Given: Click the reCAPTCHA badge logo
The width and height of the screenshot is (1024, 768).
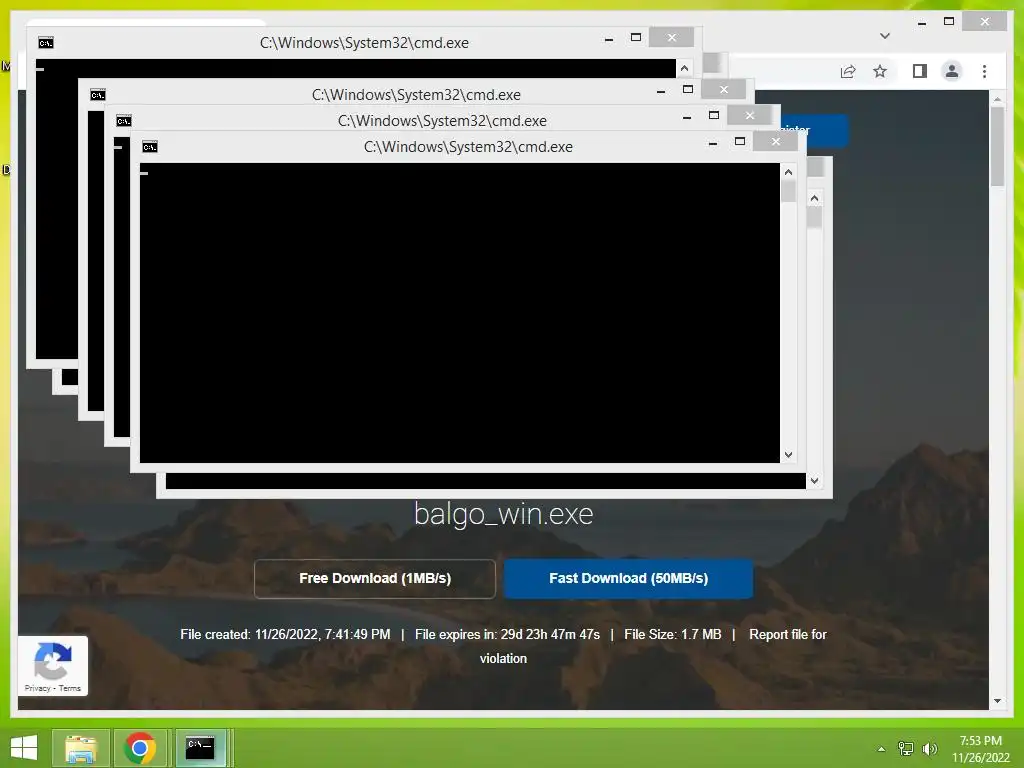Looking at the screenshot, I should coord(52,660).
